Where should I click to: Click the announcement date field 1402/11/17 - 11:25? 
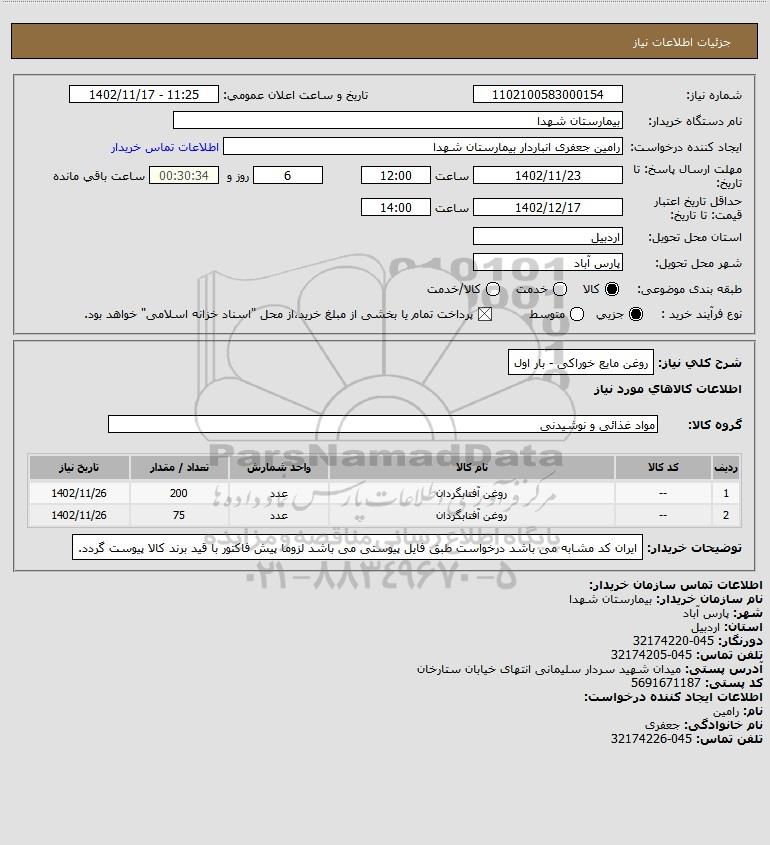click(x=144, y=94)
